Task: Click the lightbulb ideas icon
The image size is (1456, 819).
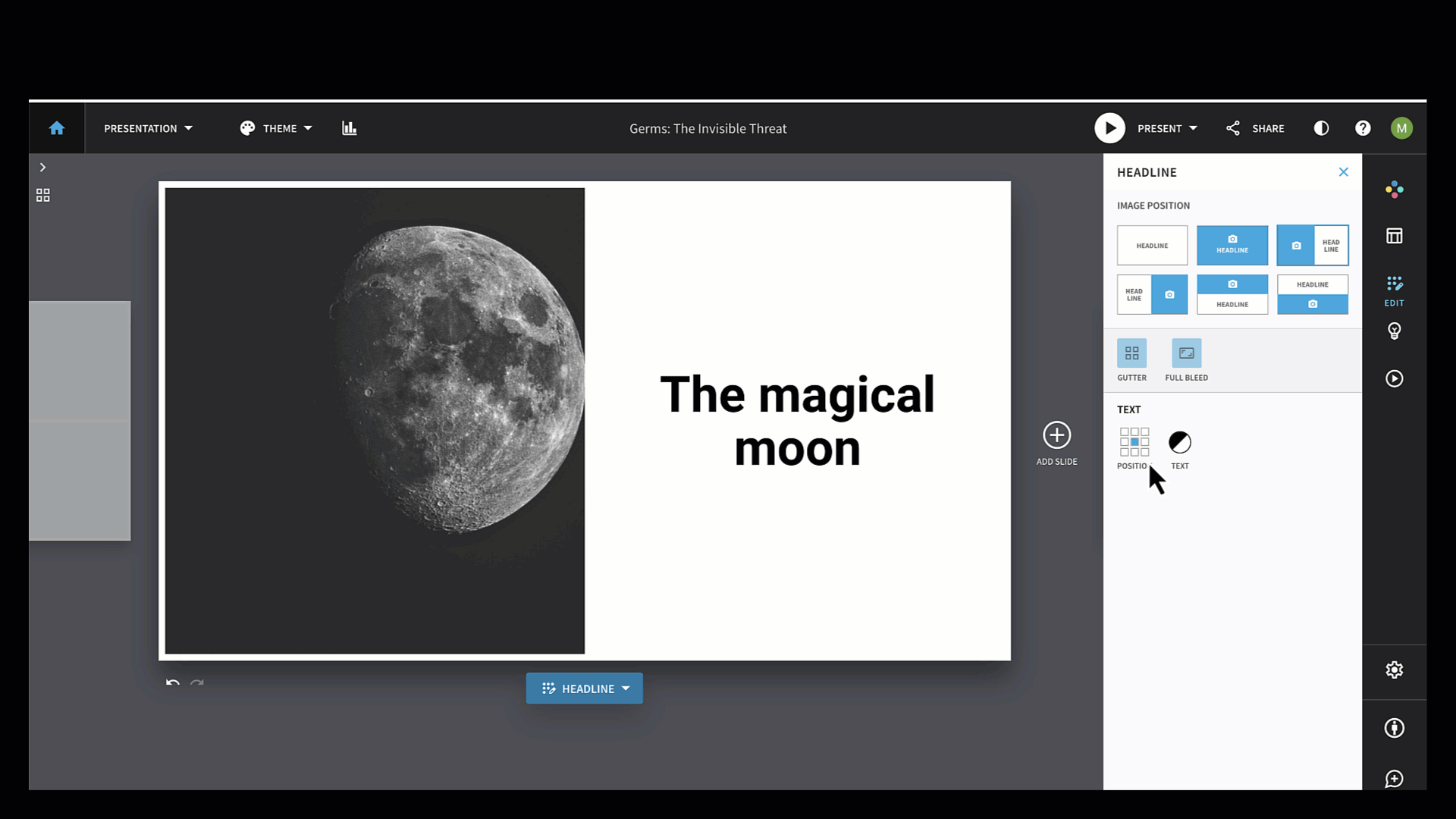Action: 1394,331
